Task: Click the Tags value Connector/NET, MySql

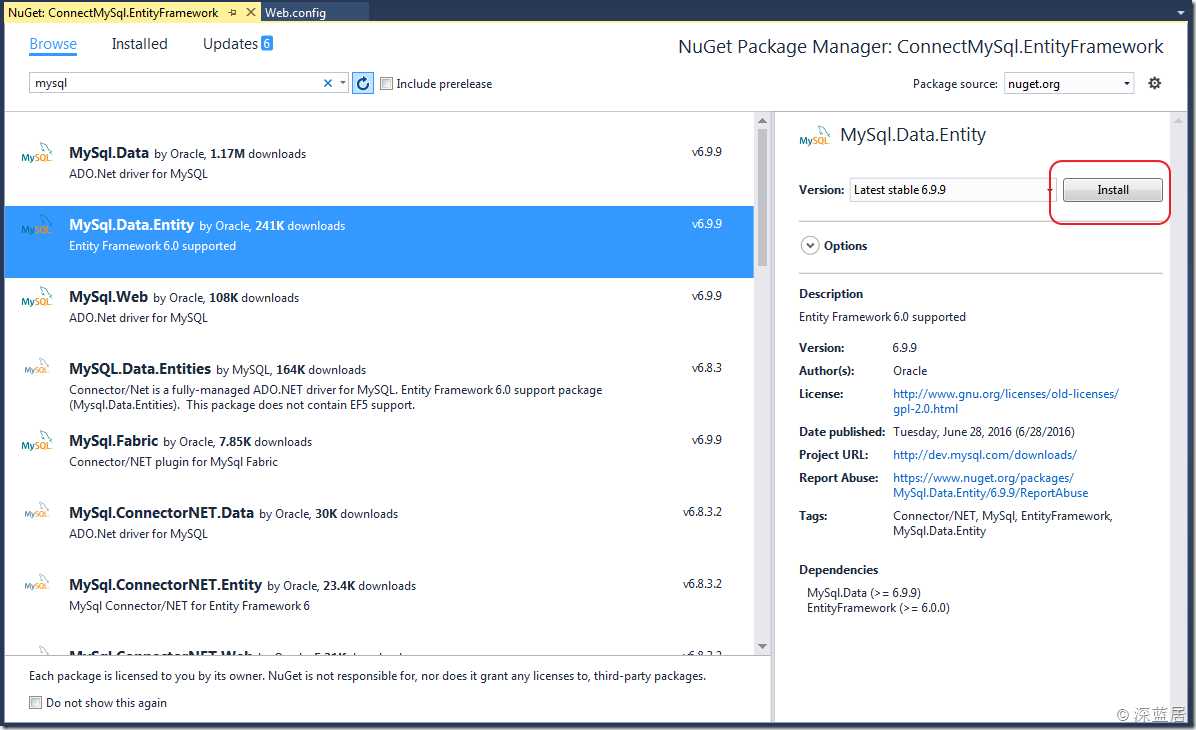Action: [x=1002, y=523]
